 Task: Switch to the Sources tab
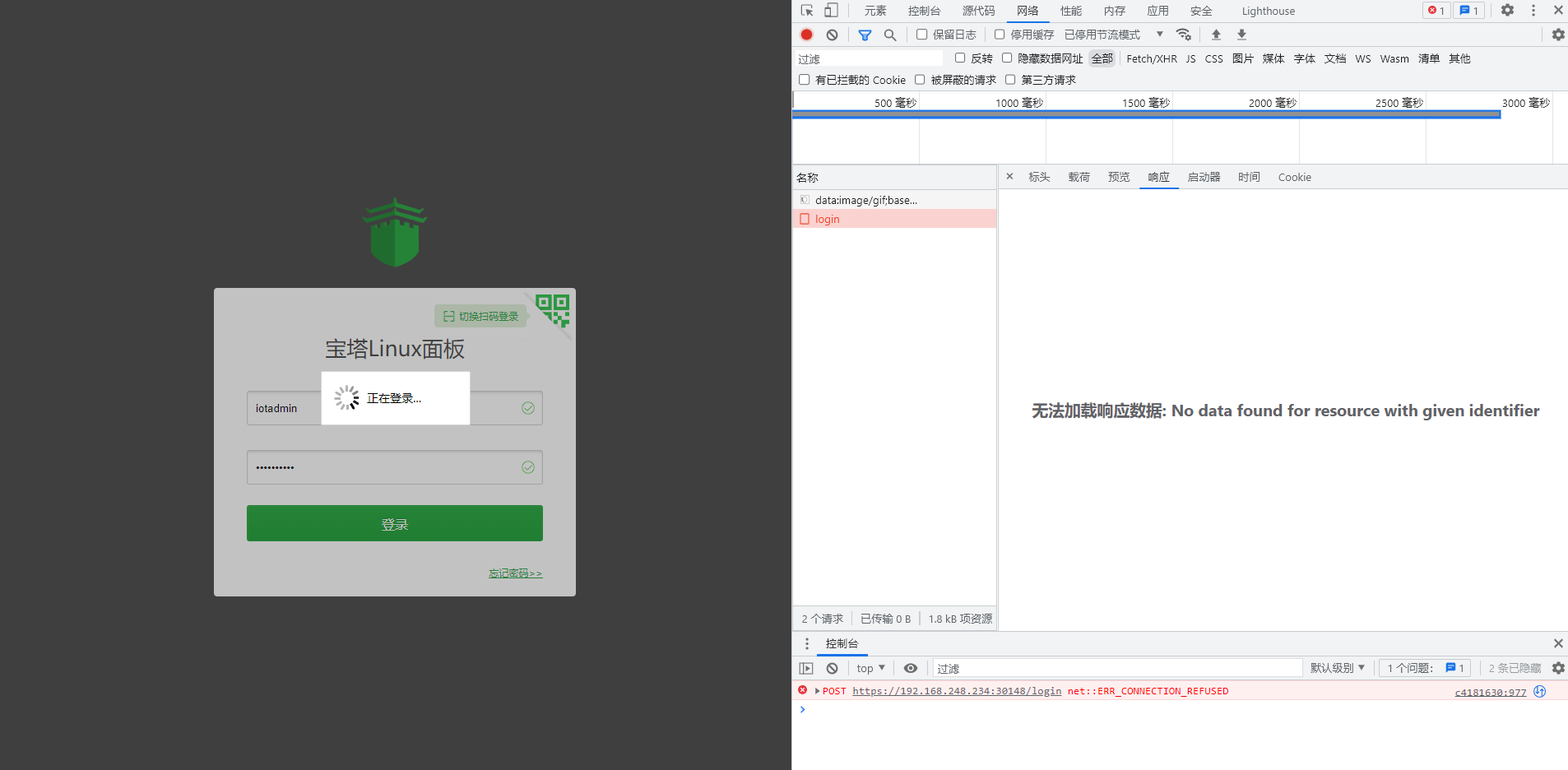pyautogui.click(x=978, y=11)
